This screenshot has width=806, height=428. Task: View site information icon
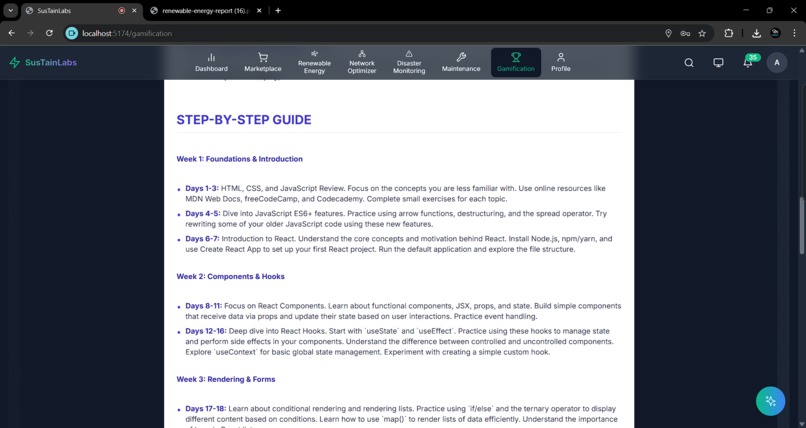coord(71,33)
